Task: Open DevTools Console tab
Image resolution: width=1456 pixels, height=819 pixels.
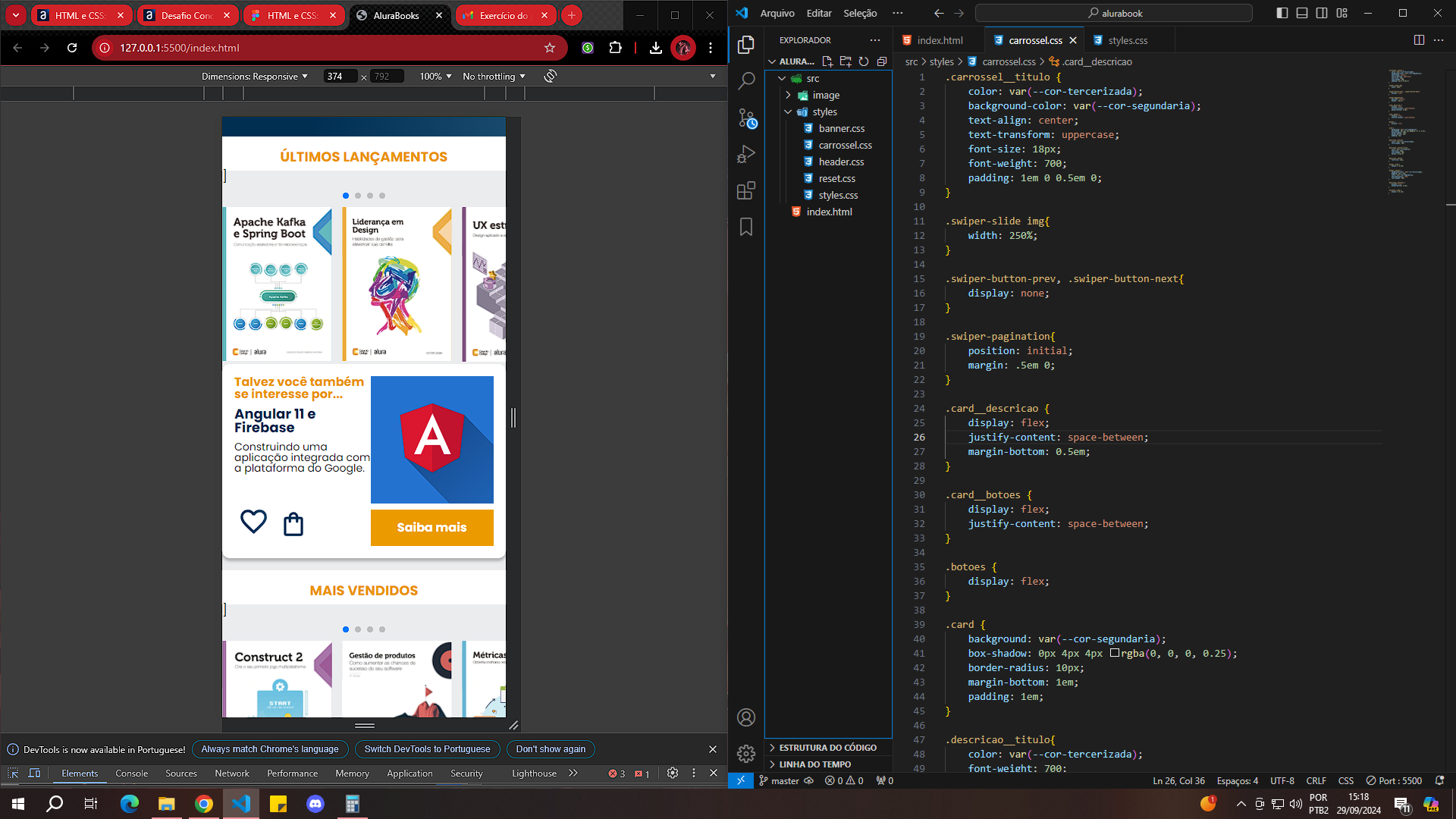Action: pyautogui.click(x=132, y=773)
